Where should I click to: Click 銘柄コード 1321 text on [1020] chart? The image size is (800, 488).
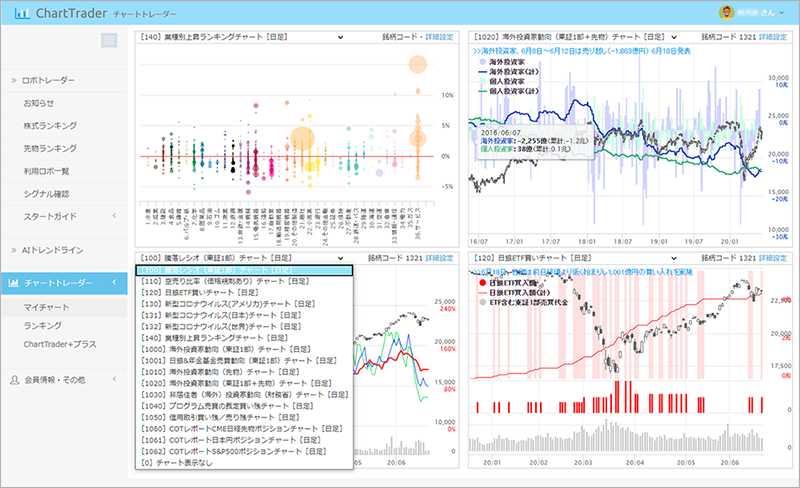click(729, 37)
